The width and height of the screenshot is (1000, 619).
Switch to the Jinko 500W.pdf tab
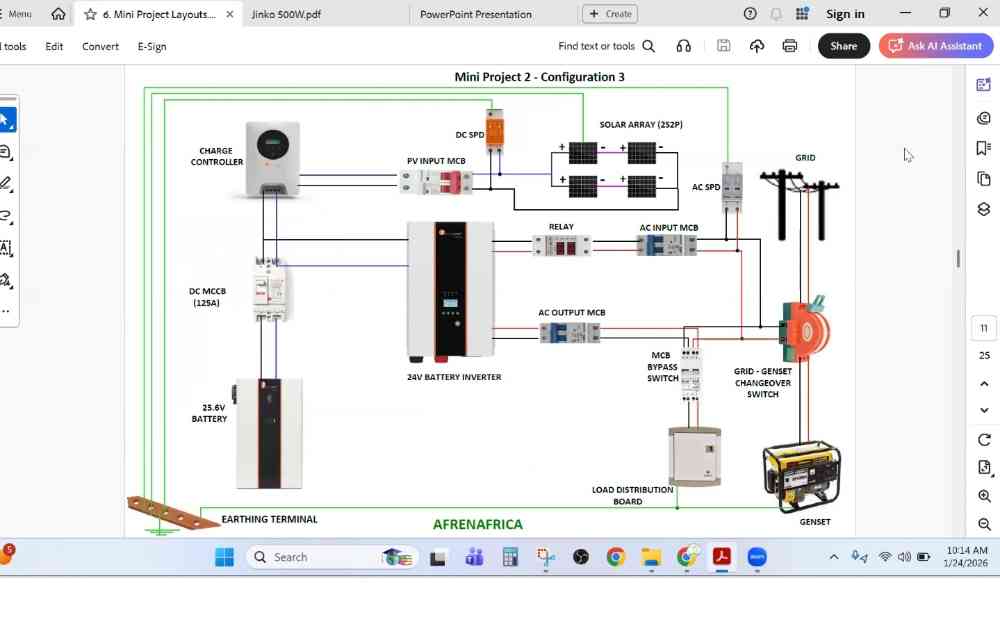pyautogui.click(x=286, y=15)
